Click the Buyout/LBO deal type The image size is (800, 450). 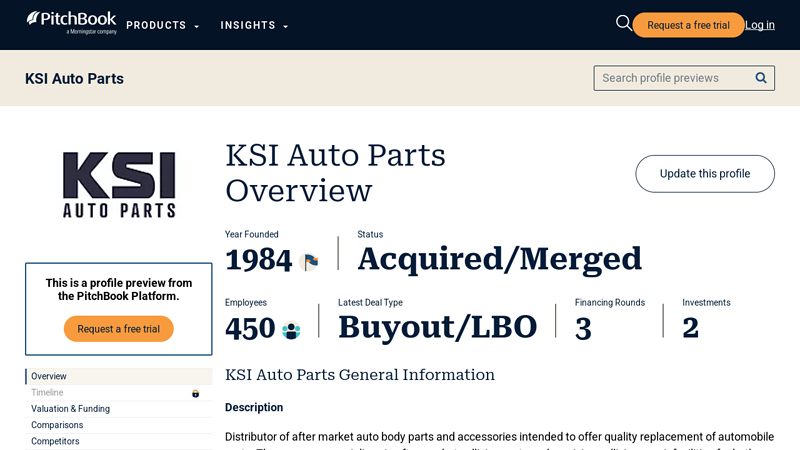(438, 327)
